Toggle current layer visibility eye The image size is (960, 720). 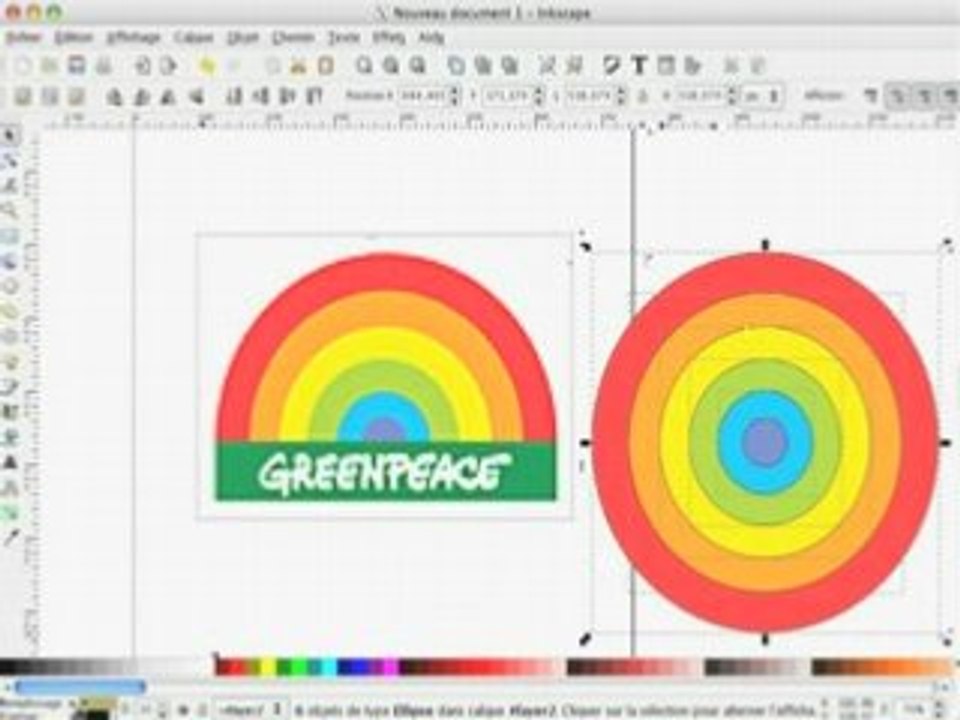[183, 710]
